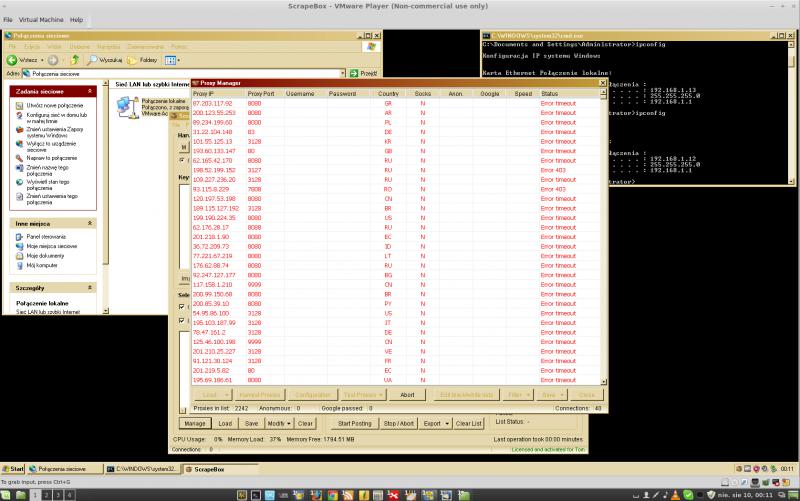This screenshot has width=800, height=501.
Task: Open the Virtual Machine menu in VMware Player
Action: point(41,20)
